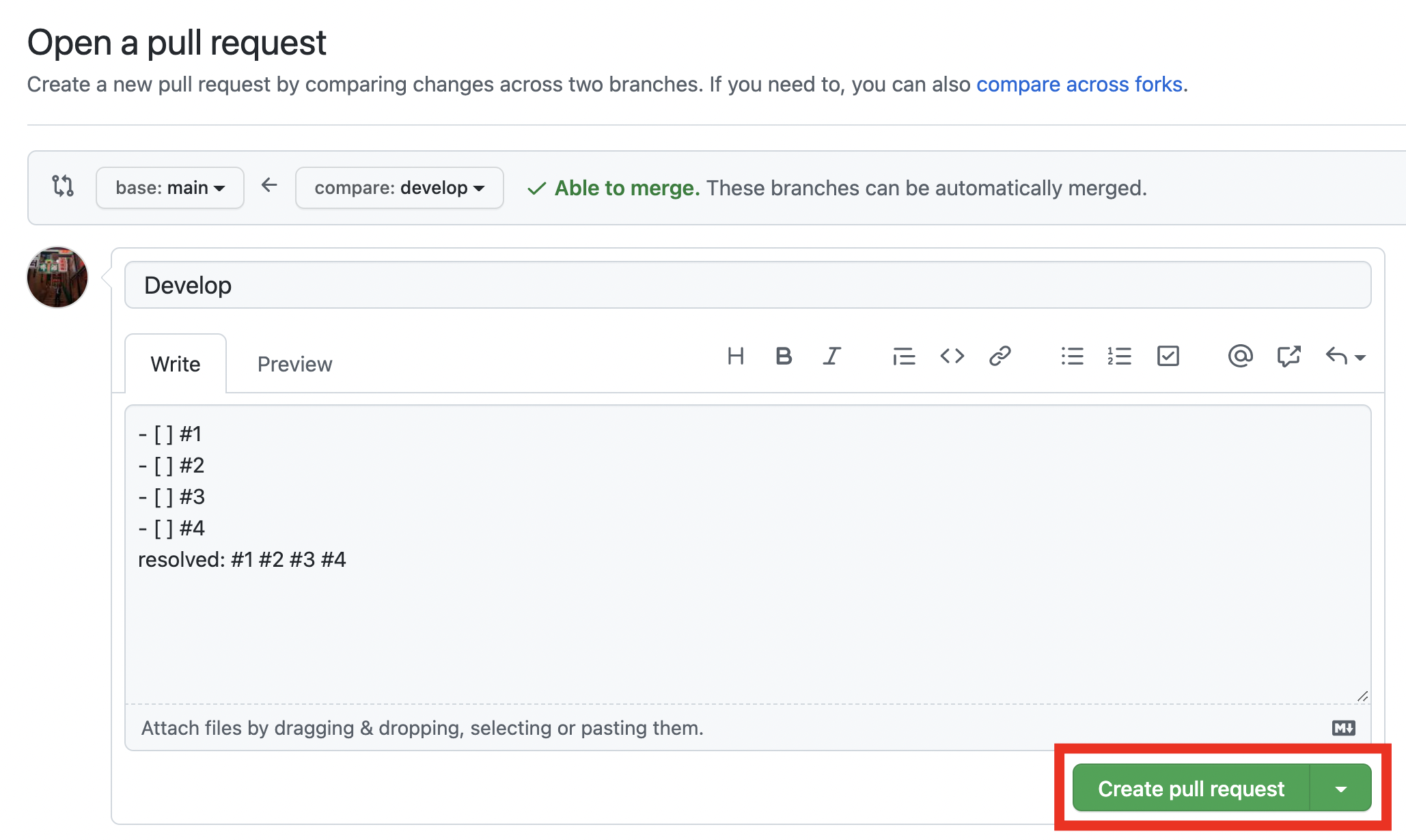
Task: Expand Create pull request options arrow
Action: point(1340,789)
